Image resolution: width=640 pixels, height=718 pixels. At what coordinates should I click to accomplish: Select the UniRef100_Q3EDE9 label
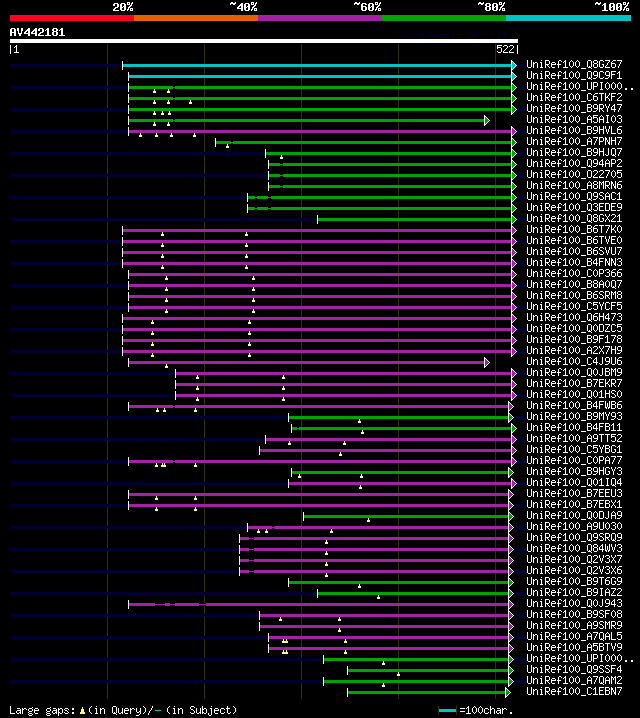click(574, 207)
